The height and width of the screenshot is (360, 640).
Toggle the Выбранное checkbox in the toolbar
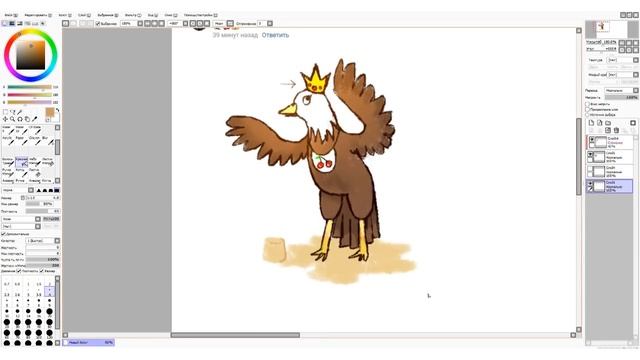[x=98, y=24]
